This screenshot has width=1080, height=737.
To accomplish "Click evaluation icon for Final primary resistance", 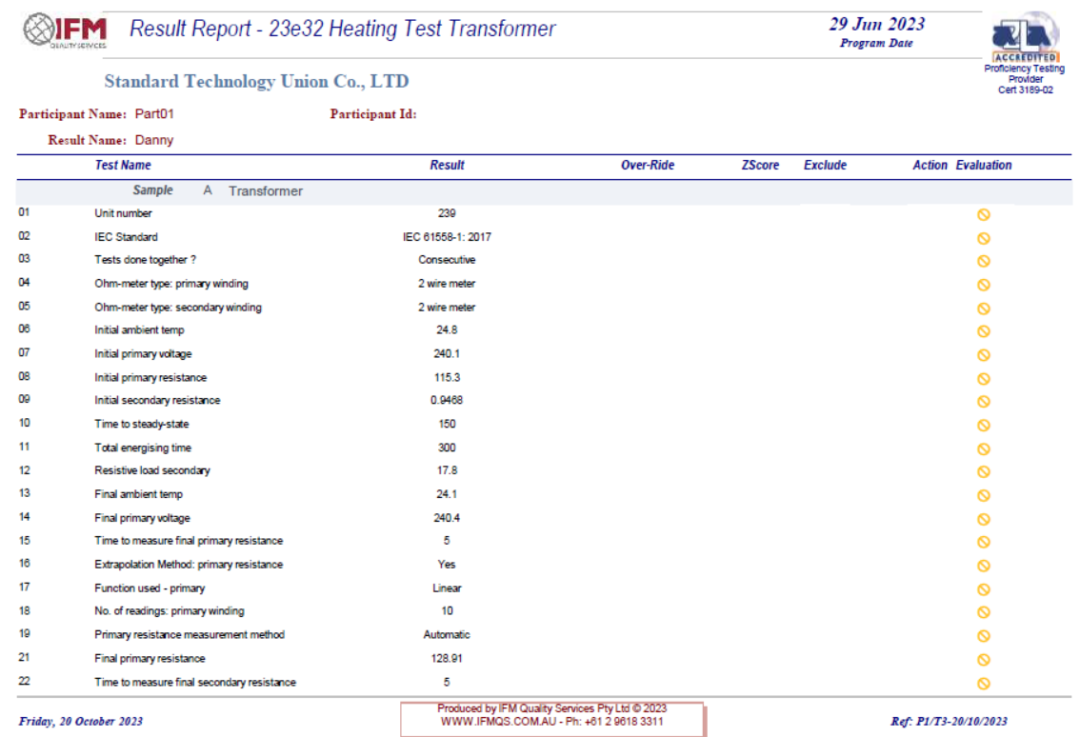I will pos(983,660).
